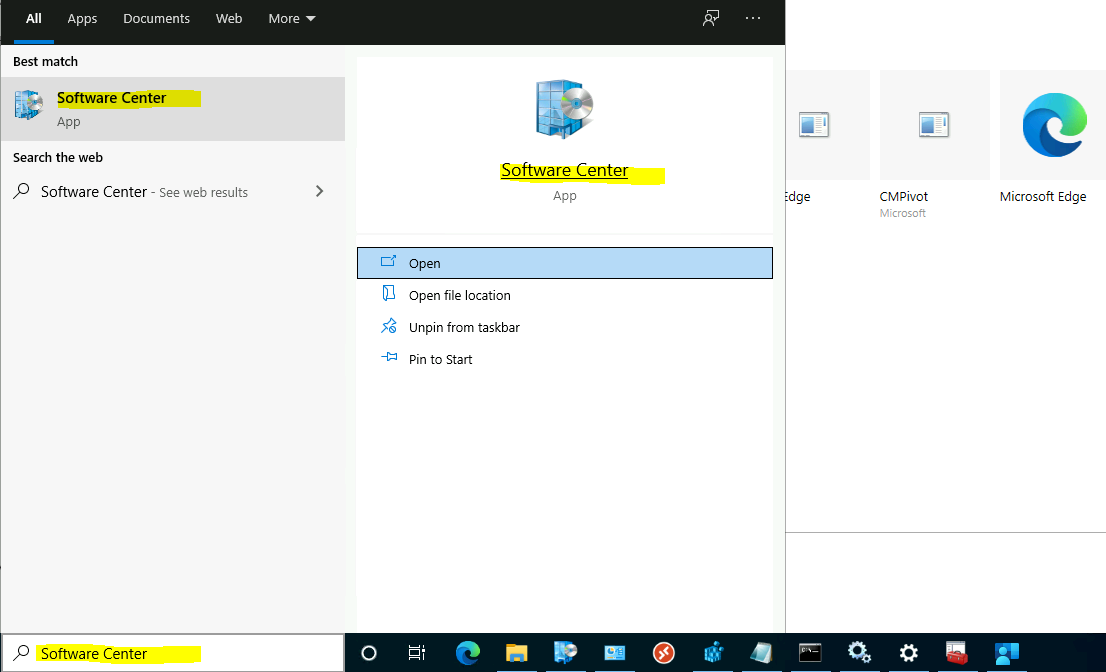
Task: Open Cortana circle on taskbar
Action: 368,653
